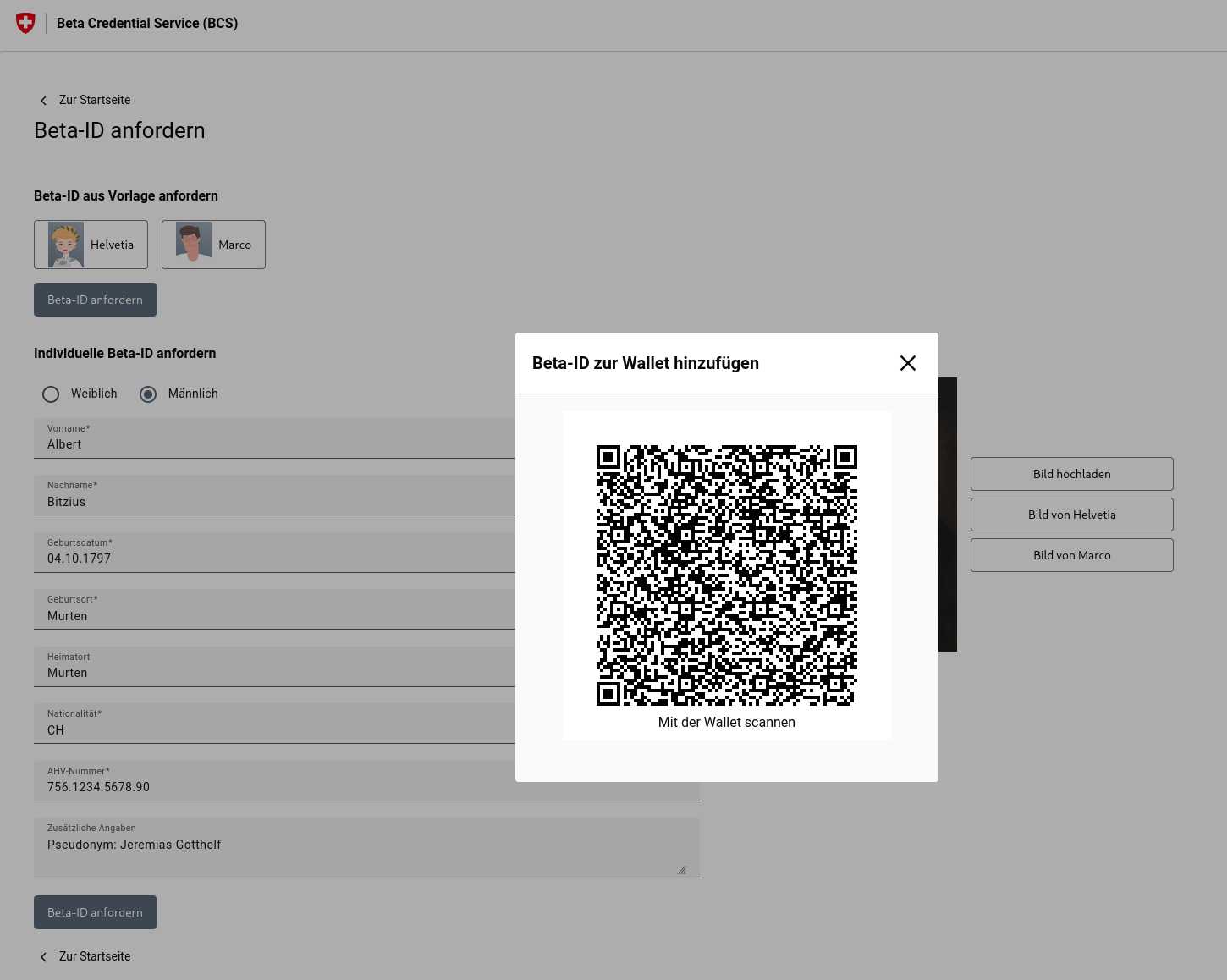
Task: Click Beta-ID anfordern under the templates
Action: [x=95, y=300]
